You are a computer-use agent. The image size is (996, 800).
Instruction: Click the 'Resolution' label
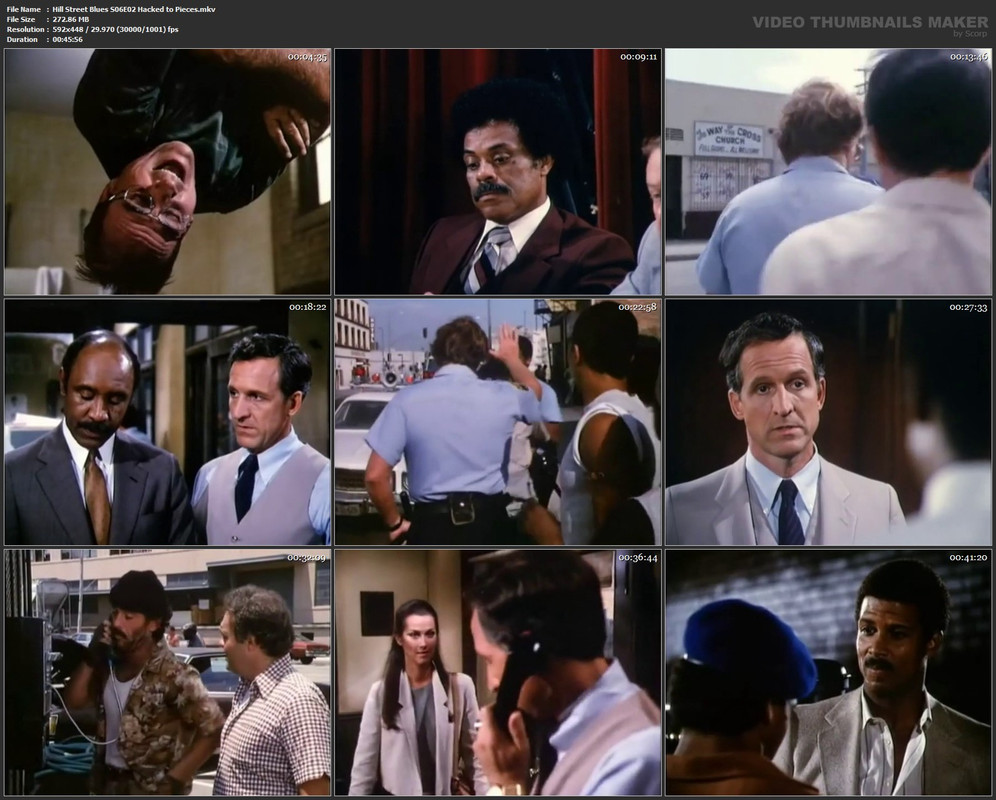pos(25,29)
